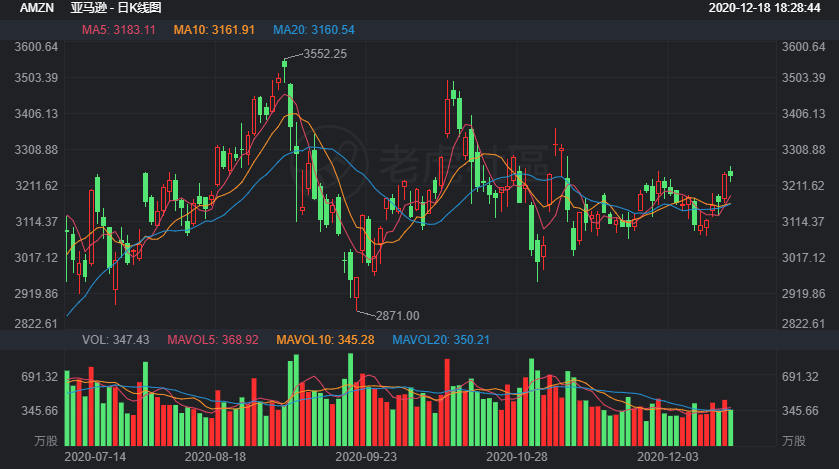Click the timestamp 2020-12-18 18:28:44
This screenshot has height=469, width=839.
[765, 8]
